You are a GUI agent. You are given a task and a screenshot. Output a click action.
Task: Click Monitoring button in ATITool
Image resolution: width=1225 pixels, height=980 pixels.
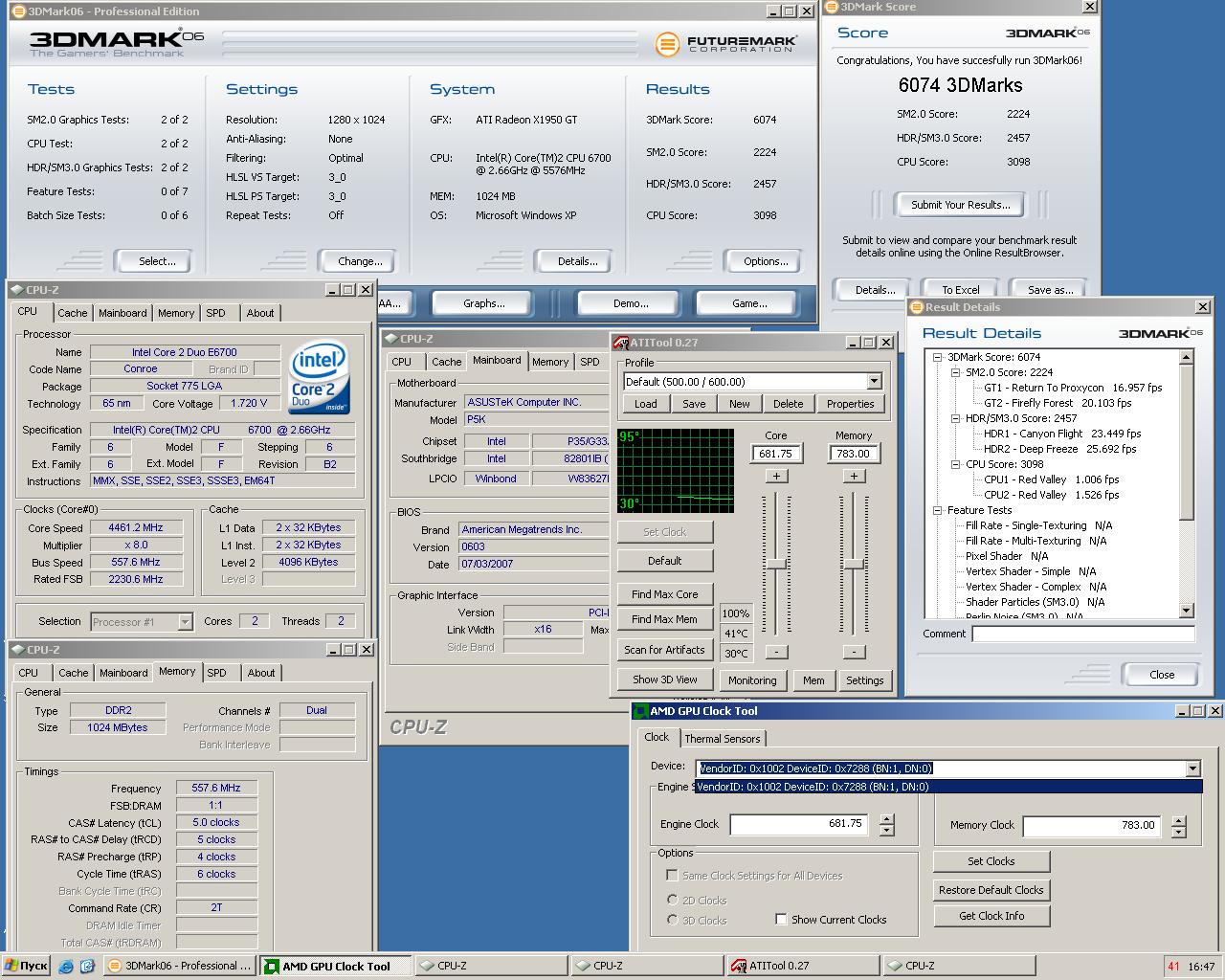pos(752,680)
